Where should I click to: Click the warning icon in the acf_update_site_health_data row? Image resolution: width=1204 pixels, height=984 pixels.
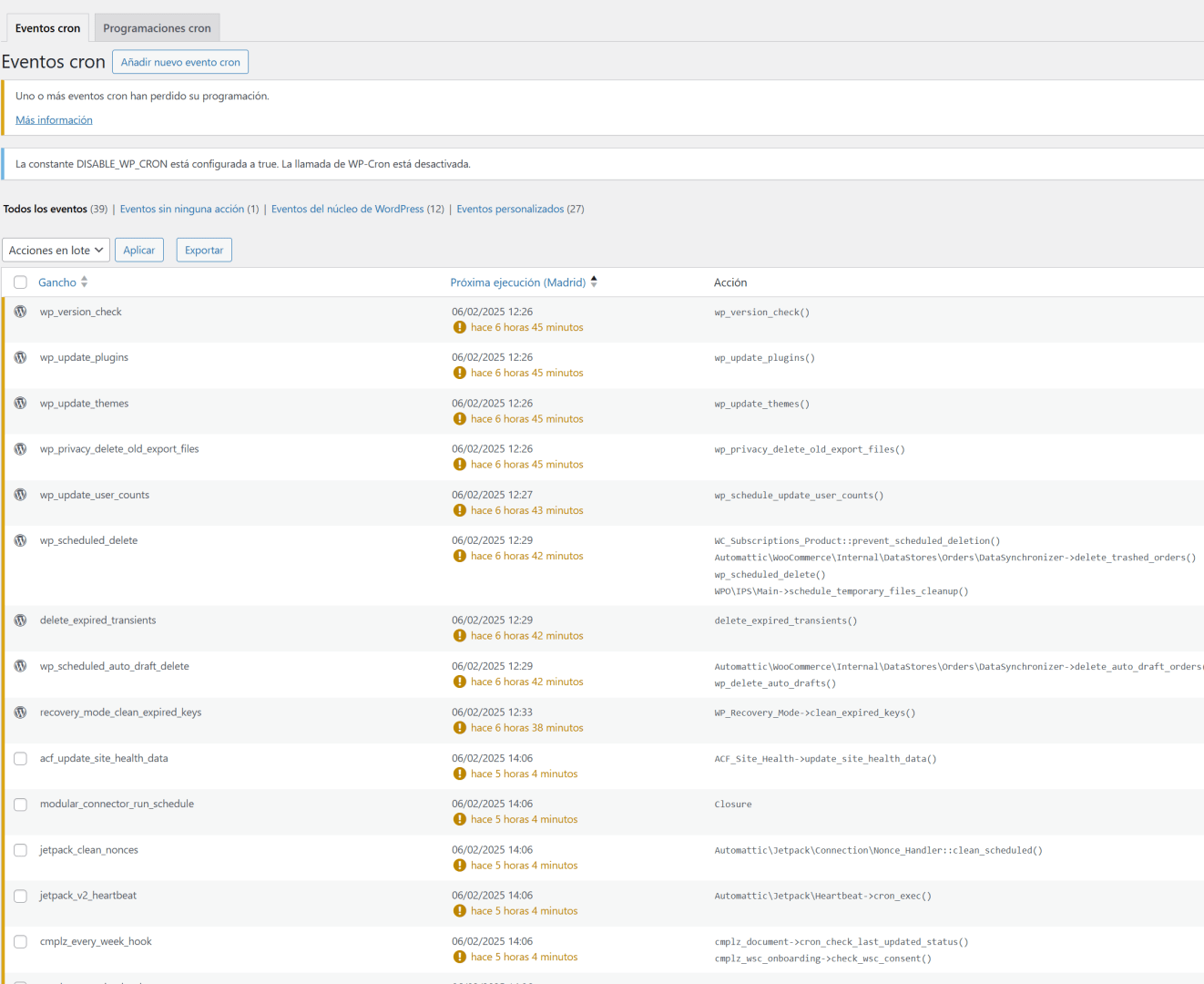(460, 774)
